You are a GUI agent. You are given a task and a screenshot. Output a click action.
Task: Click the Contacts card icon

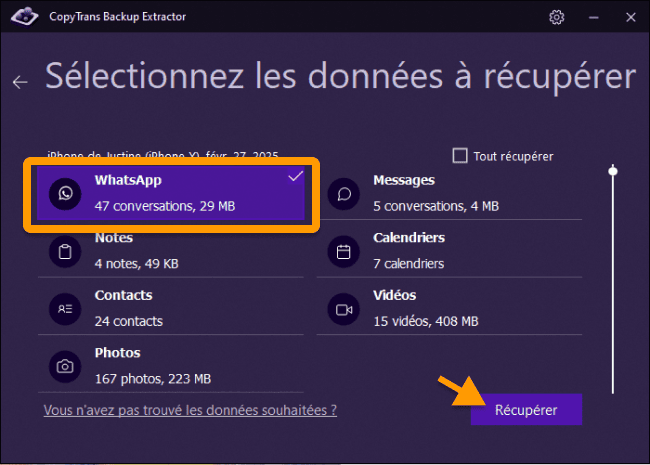(65, 309)
